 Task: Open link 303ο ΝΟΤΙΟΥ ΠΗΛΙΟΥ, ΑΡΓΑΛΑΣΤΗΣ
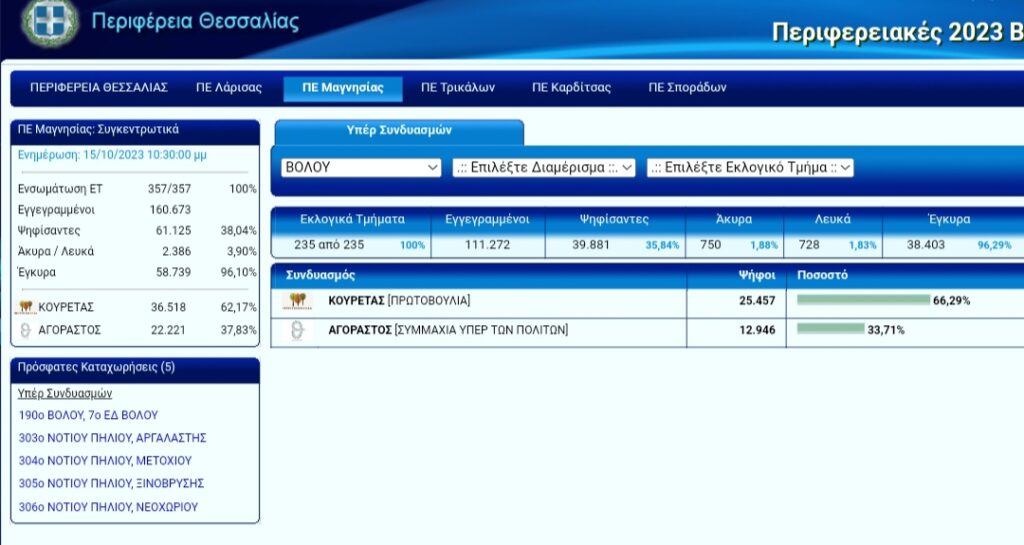point(112,438)
